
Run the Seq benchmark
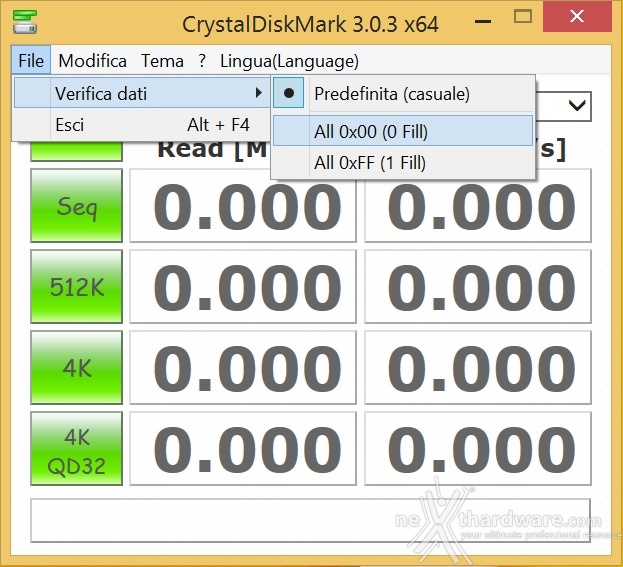coord(77,205)
